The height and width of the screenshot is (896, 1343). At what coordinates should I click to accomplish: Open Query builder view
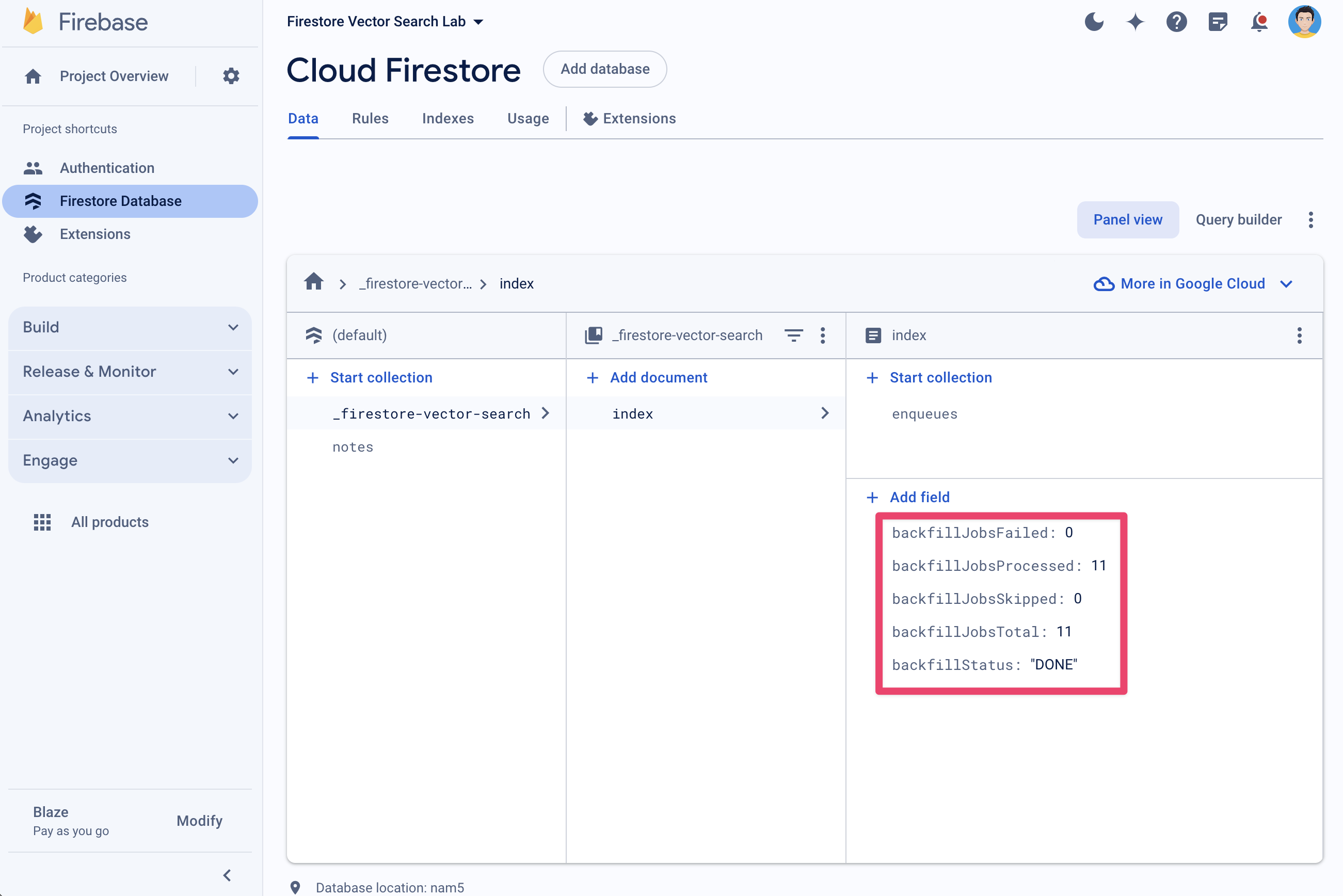[1237, 219]
